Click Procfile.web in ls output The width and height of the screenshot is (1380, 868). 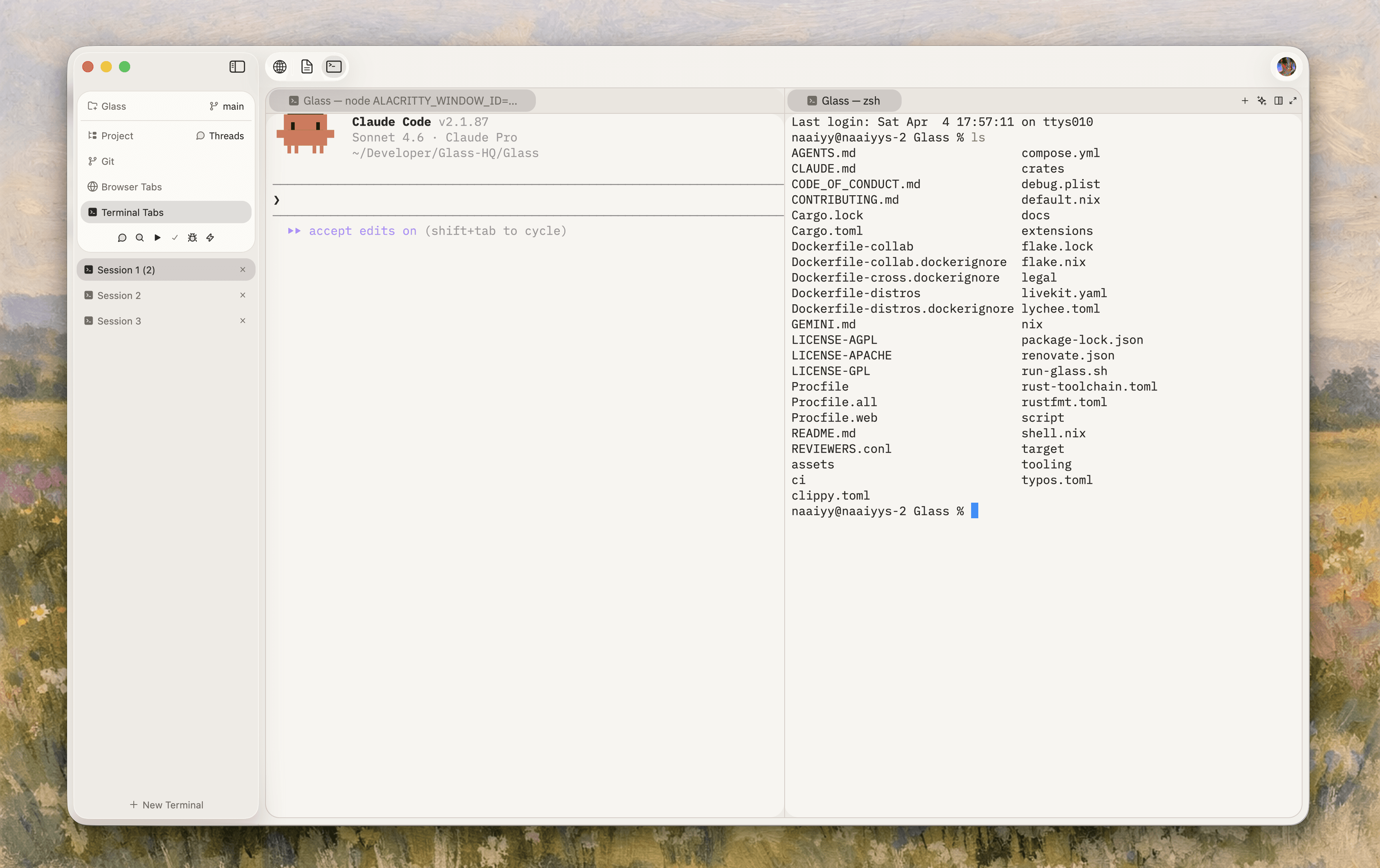[835, 418]
